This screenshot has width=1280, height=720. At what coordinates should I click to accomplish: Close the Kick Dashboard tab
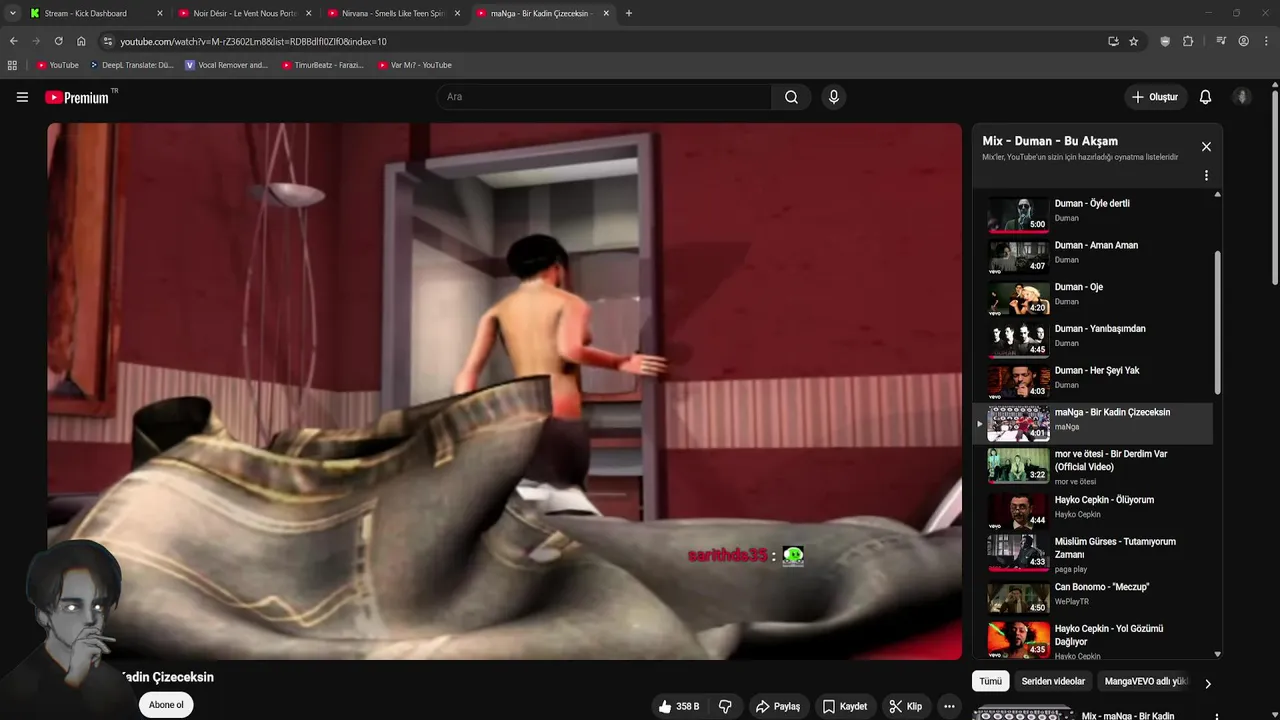pos(159,13)
